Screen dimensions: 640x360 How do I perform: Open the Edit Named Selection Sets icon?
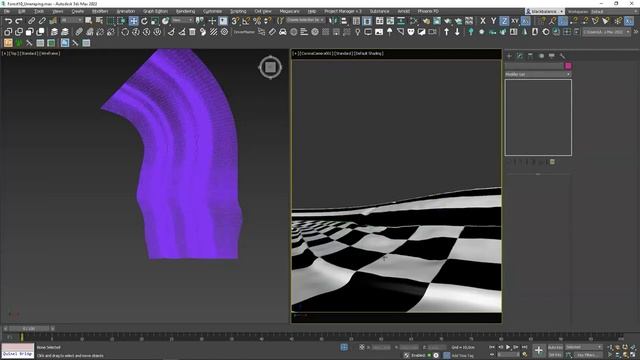pyautogui.click(x=280, y=21)
